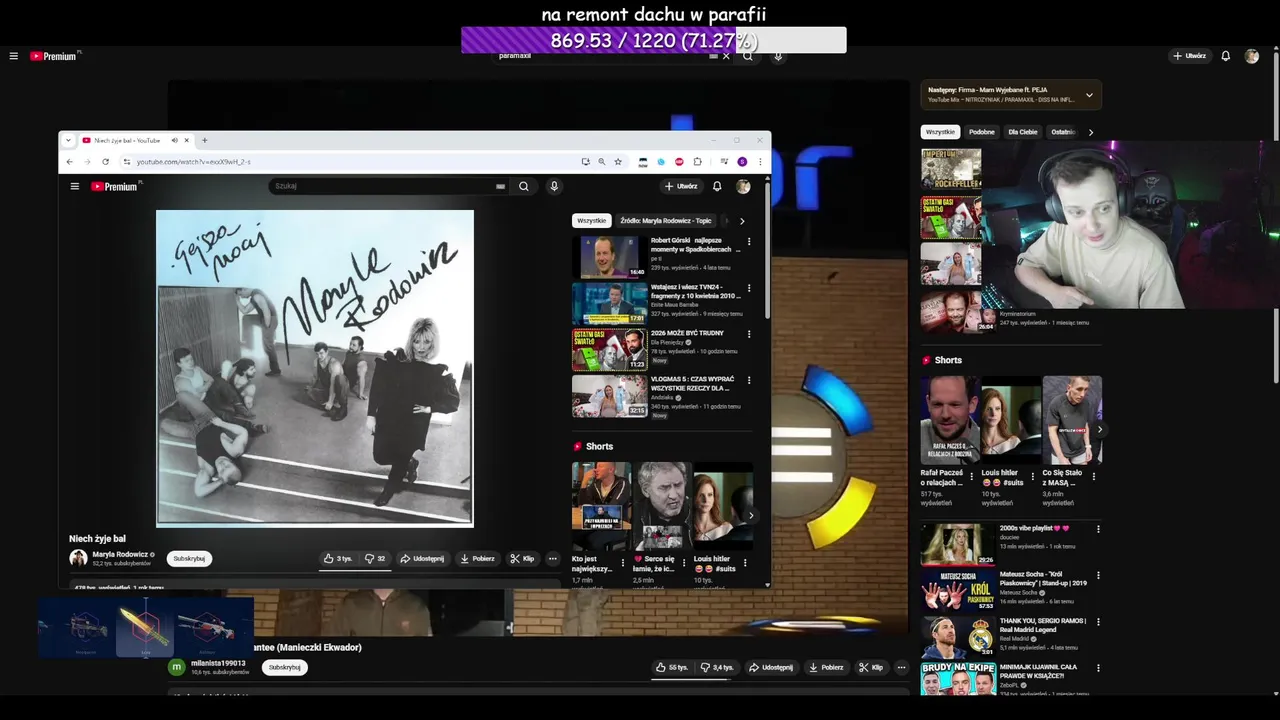Subscribe to milanista199013 with 'Subskrybuj'
Screen dimensions: 1280x720
click(x=284, y=667)
